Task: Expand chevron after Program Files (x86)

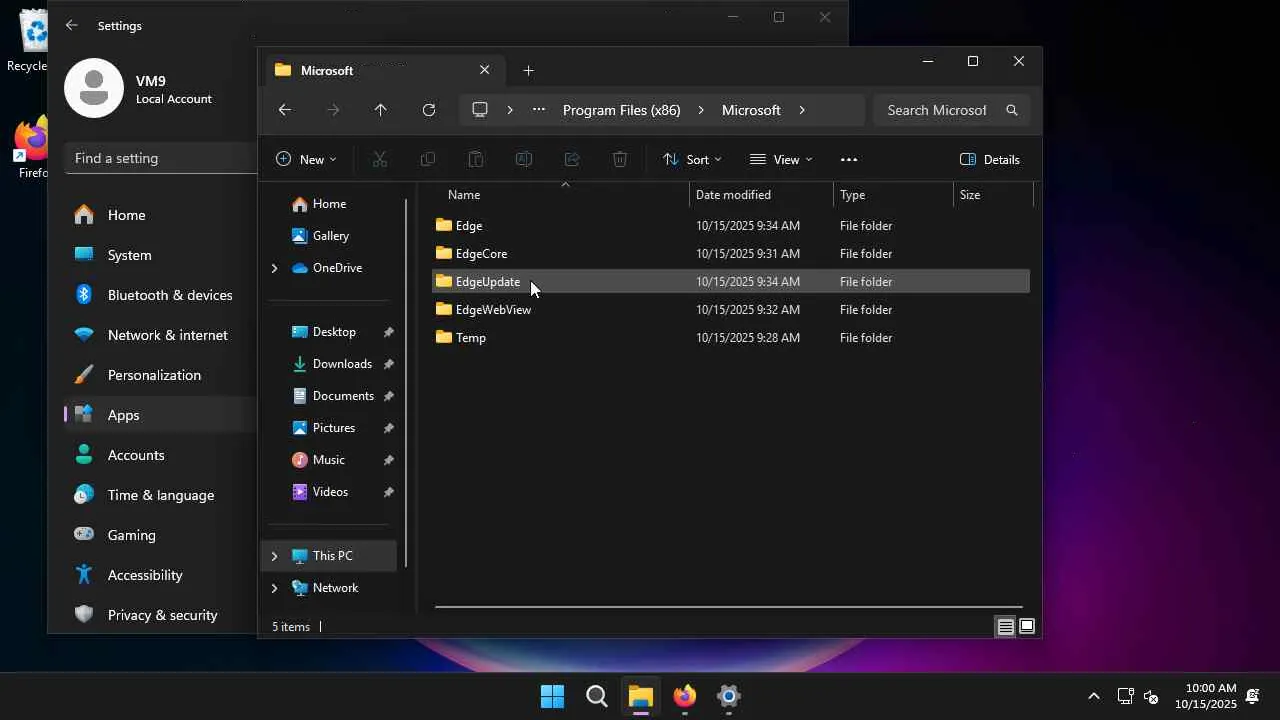Action: (x=701, y=110)
